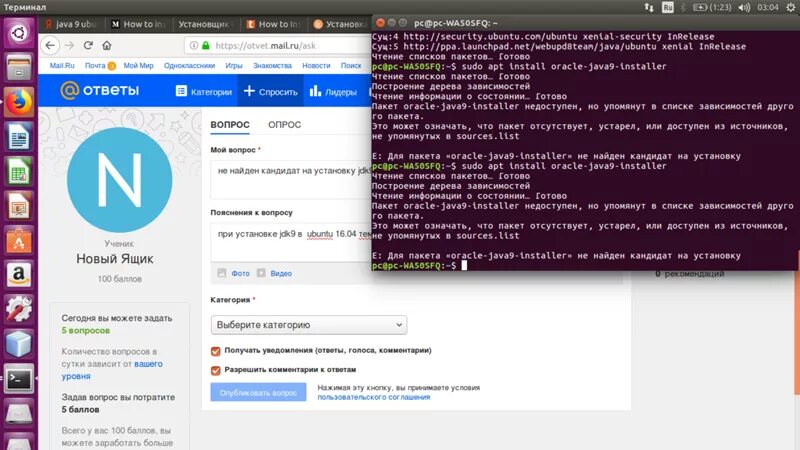Launch Firefox from the dock
Screen dimensions: 800x450
[18, 102]
